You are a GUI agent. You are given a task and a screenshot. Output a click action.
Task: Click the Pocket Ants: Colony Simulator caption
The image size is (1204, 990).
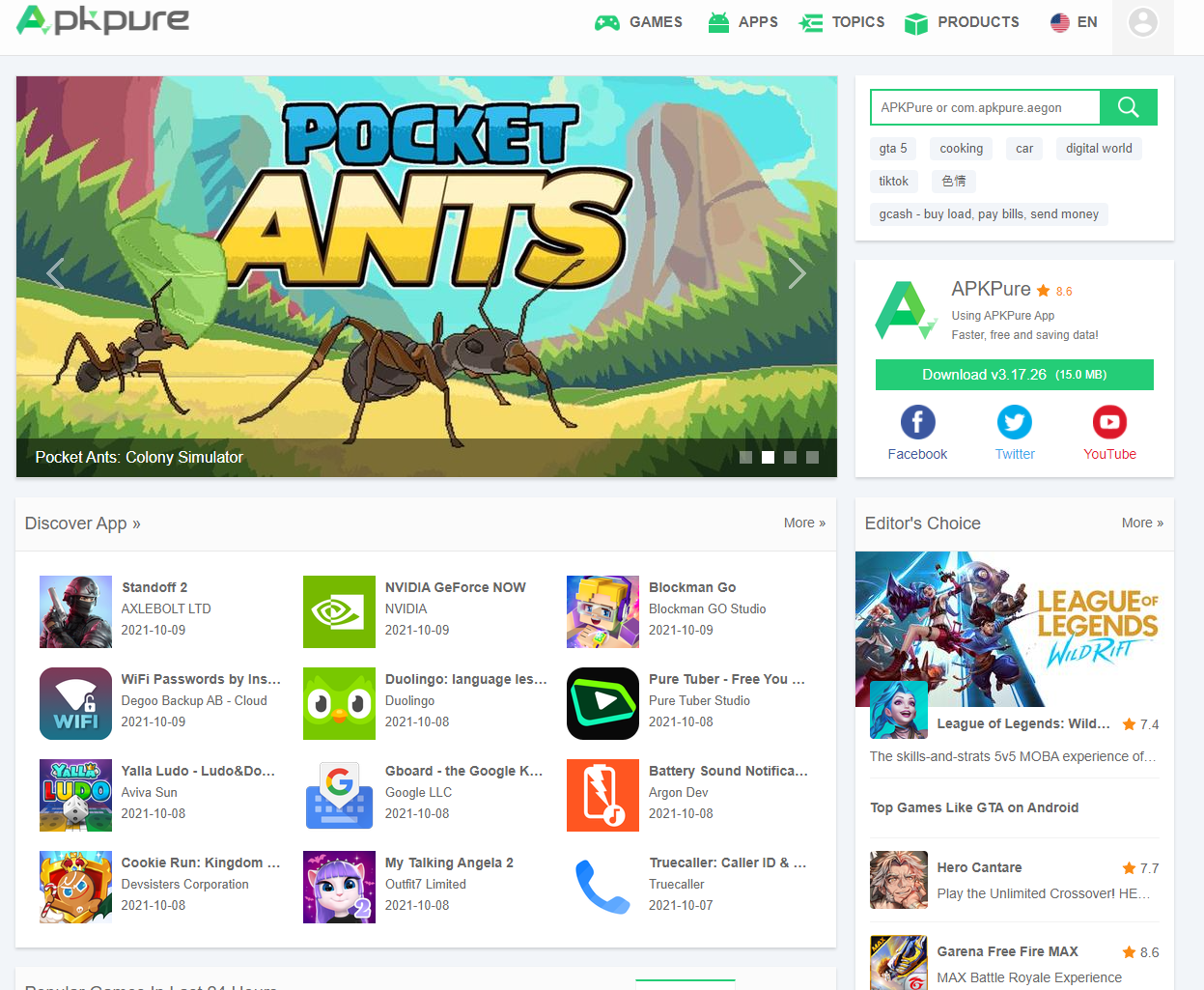(x=139, y=457)
